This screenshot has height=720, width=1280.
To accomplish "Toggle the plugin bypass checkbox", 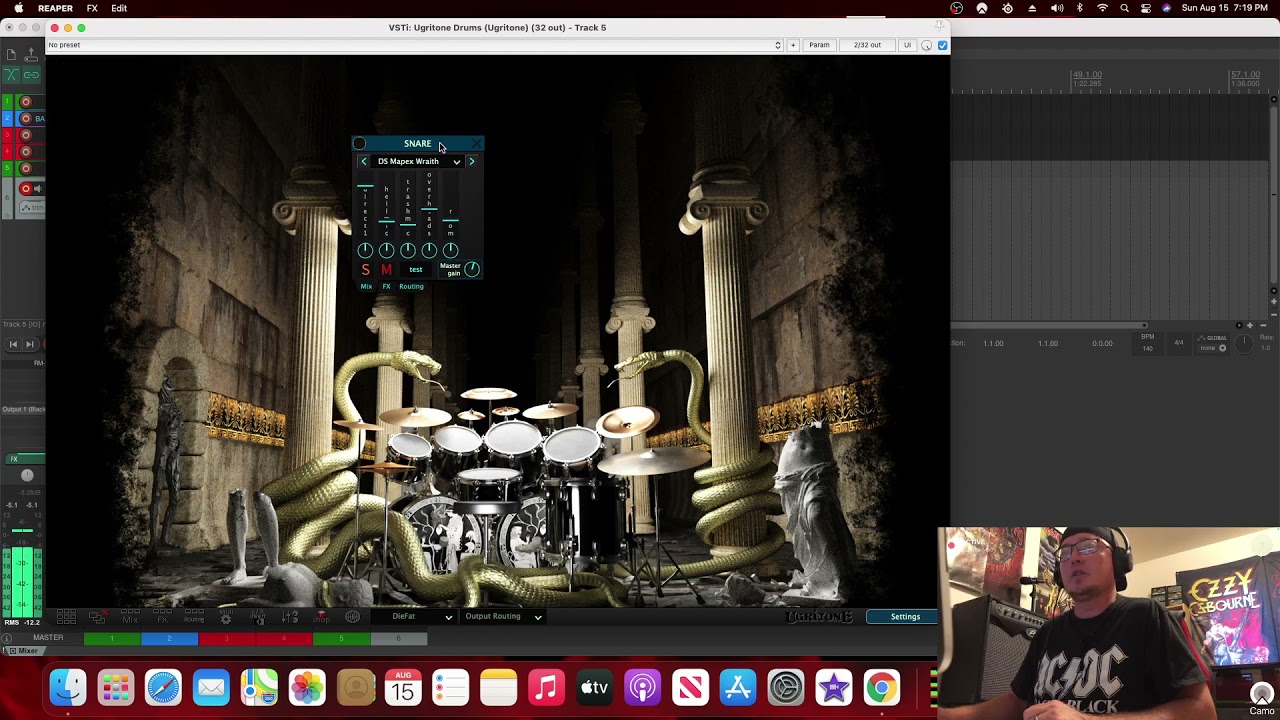I will [942, 45].
